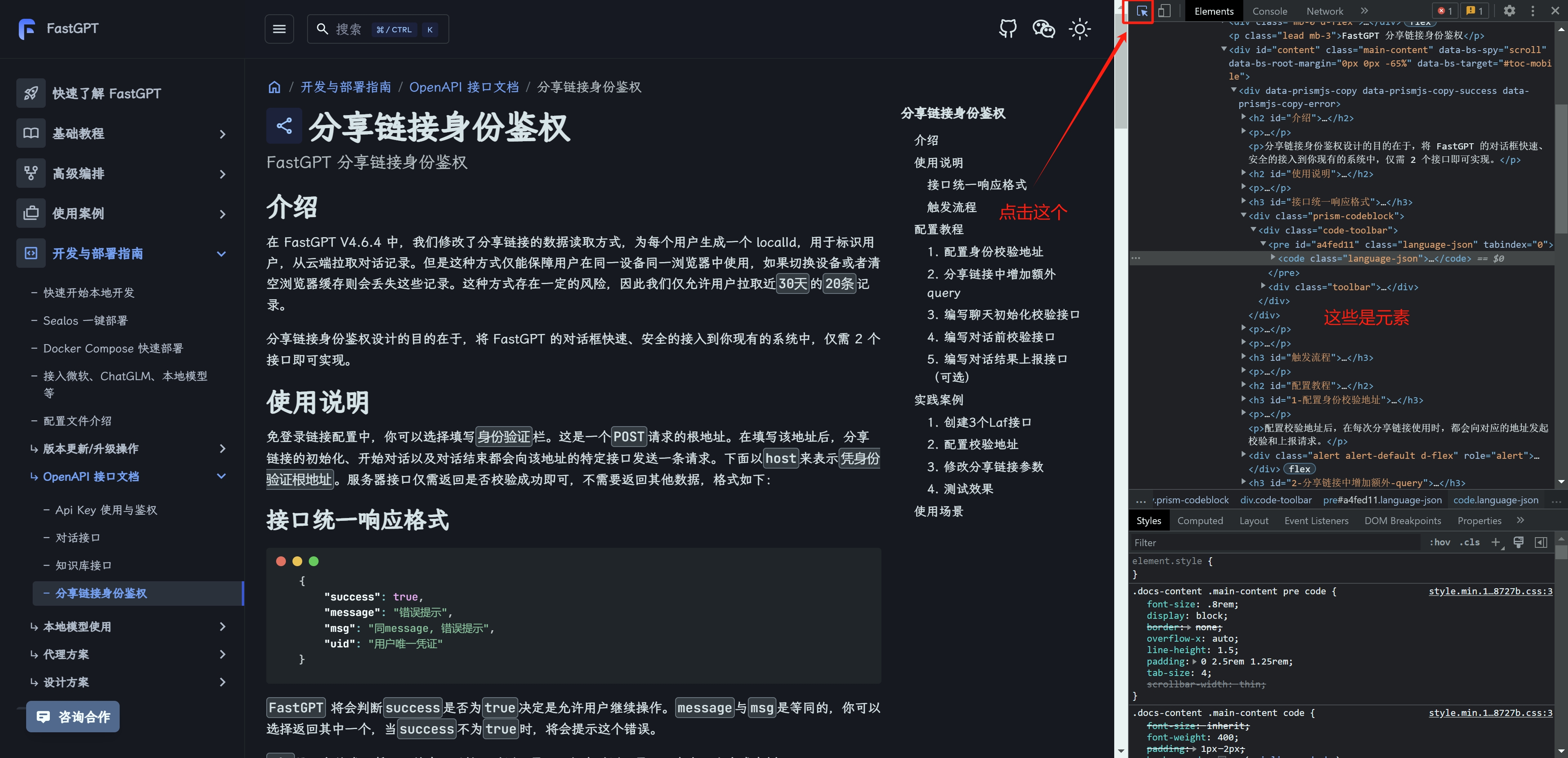Click the new style rule plus icon
Image resolution: width=1568 pixels, height=758 pixels.
pyautogui.click(x=1496, y=542)
